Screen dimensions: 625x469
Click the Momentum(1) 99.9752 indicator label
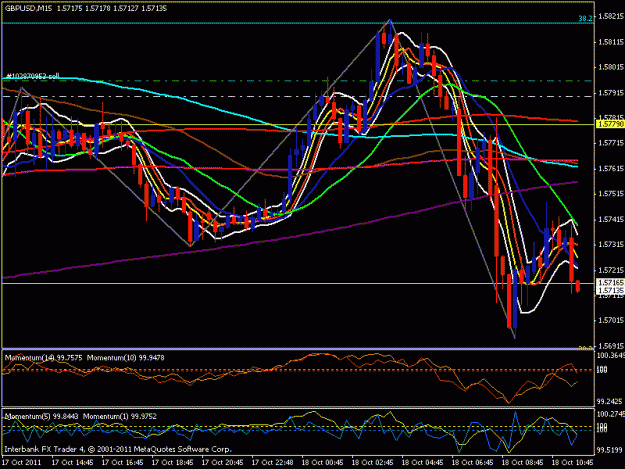[x=120, y=416]
